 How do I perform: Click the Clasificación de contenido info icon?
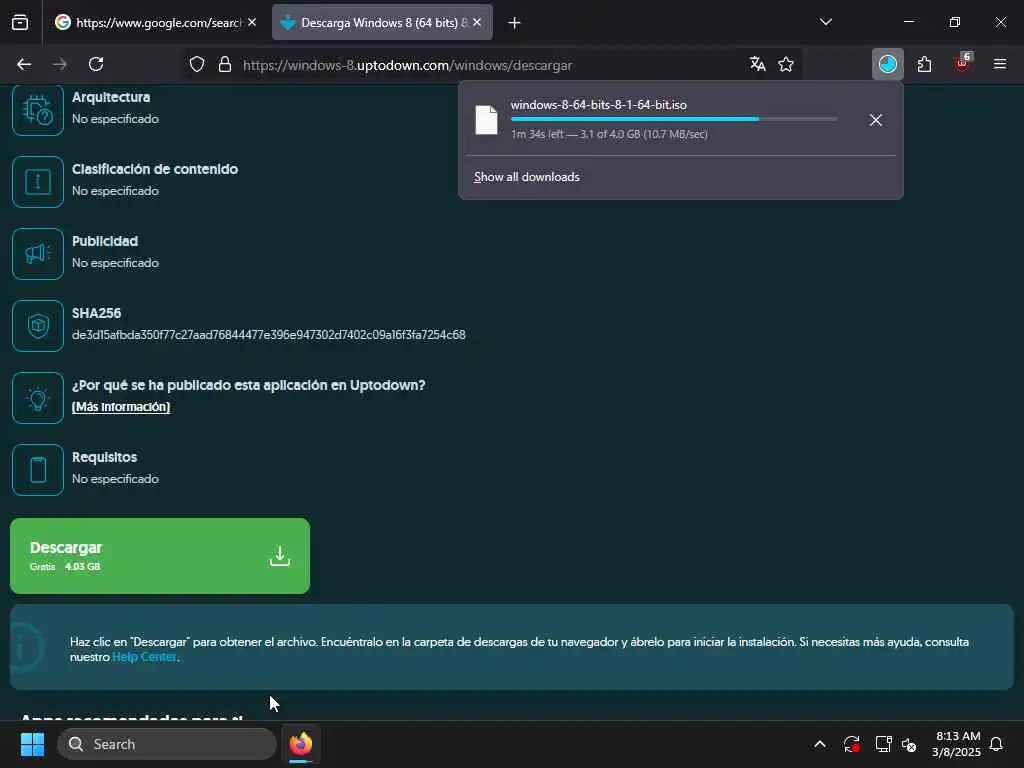coord(38,182)
